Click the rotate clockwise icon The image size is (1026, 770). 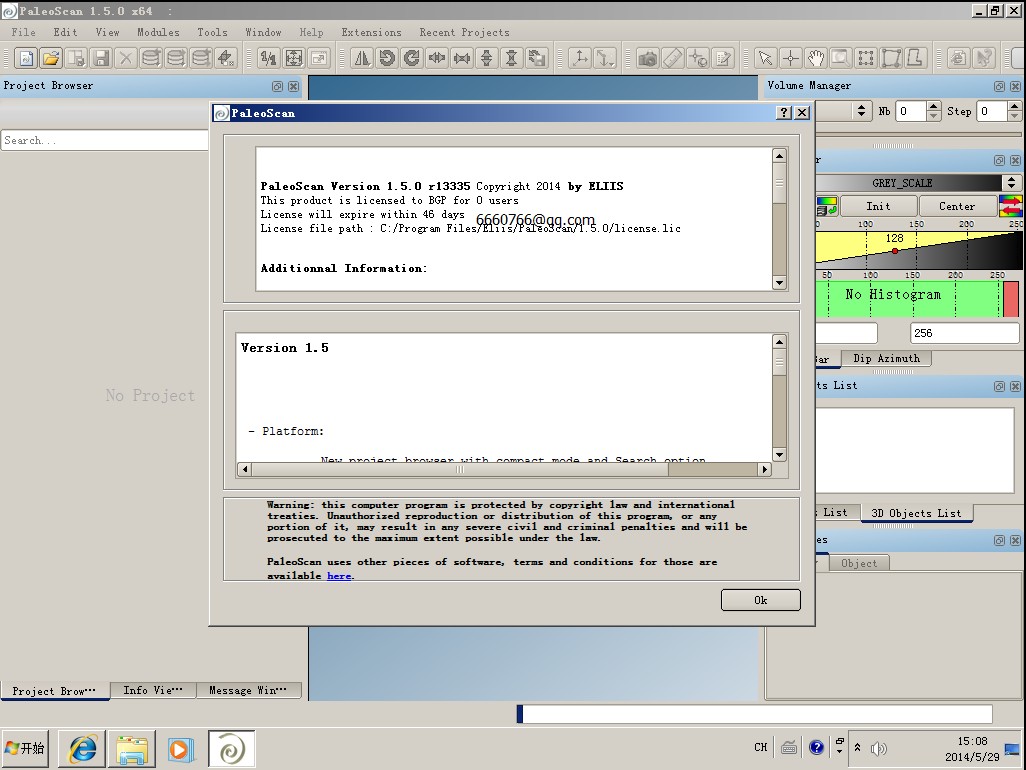pos(412,58)
